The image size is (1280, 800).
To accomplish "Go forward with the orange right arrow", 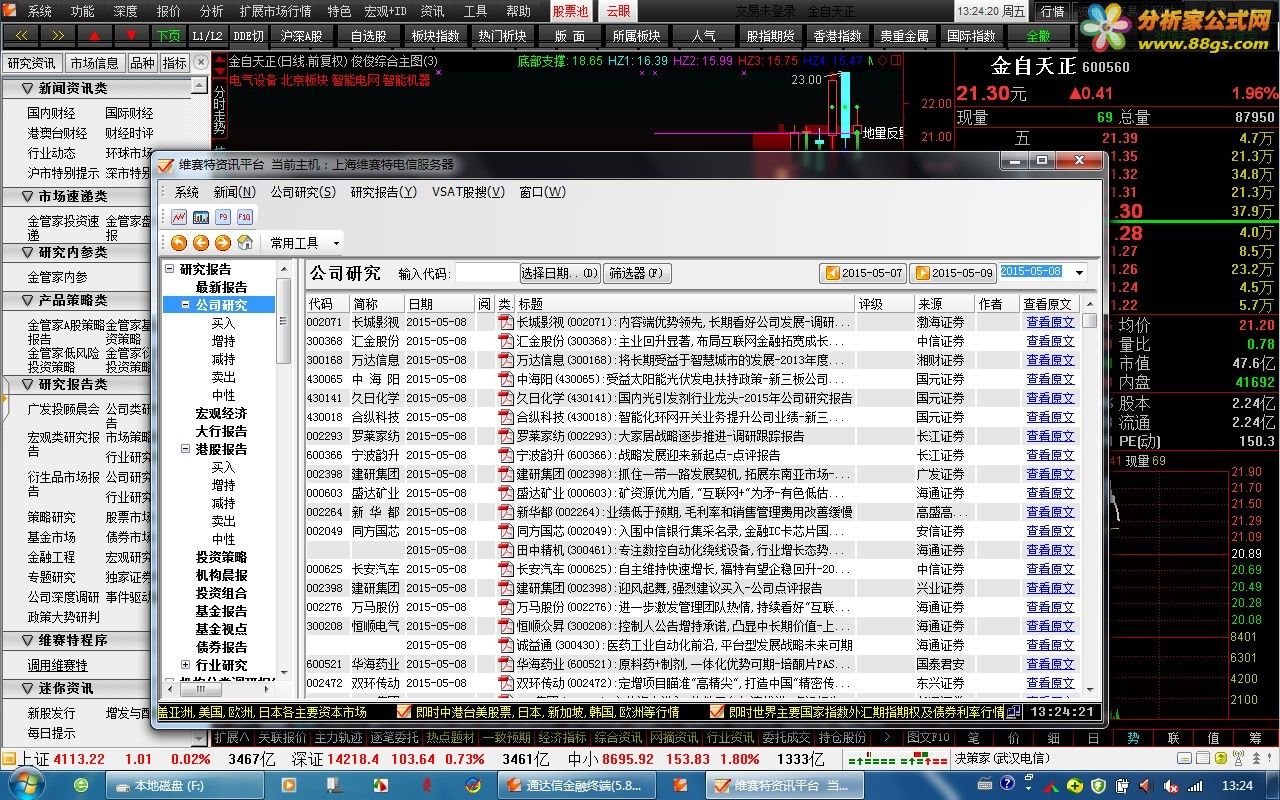I will tap(223, 243).
